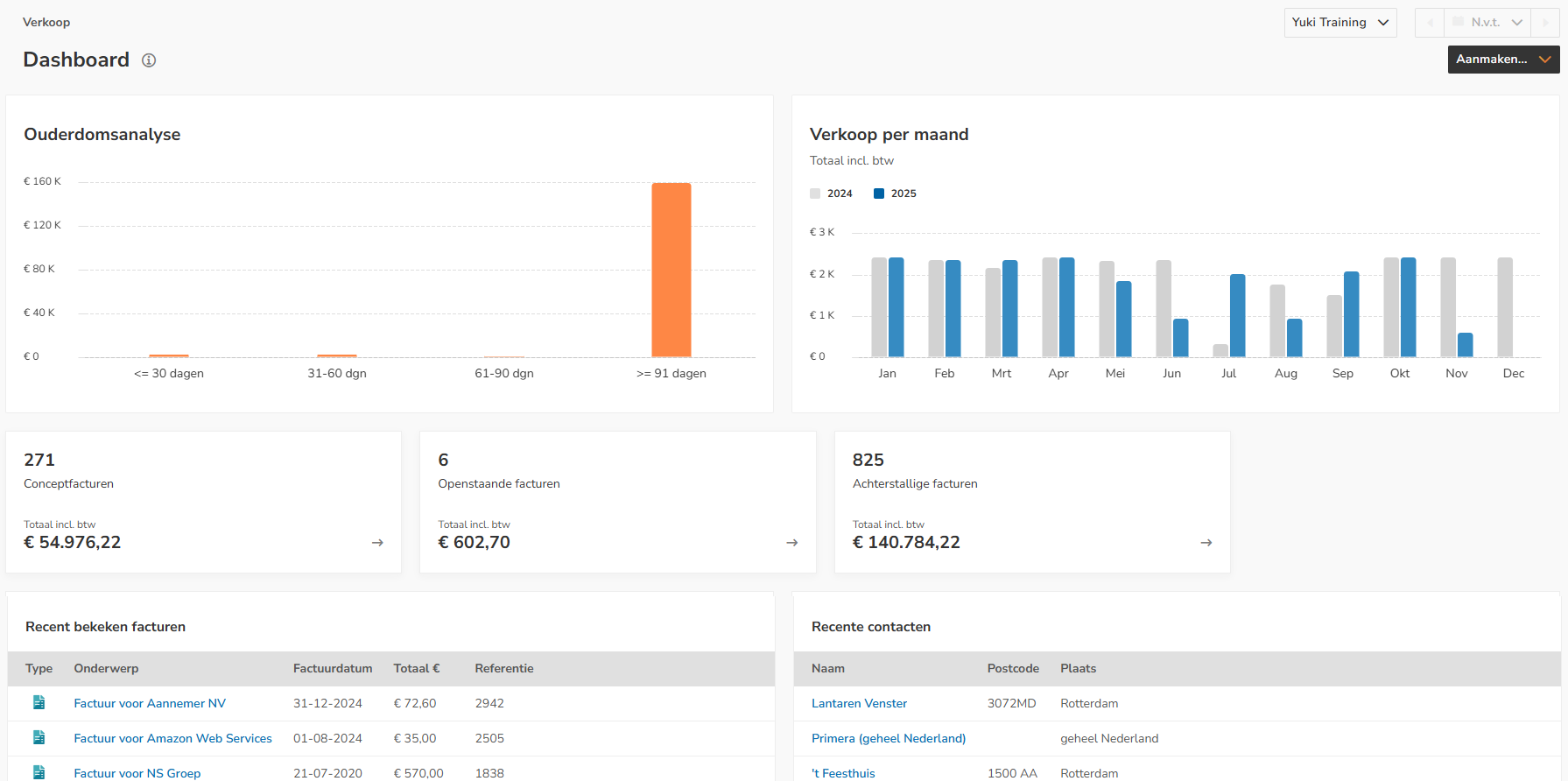Open Primera (geheel Nederland) contact
The image size is (1568, 781).
click(888, 738)
